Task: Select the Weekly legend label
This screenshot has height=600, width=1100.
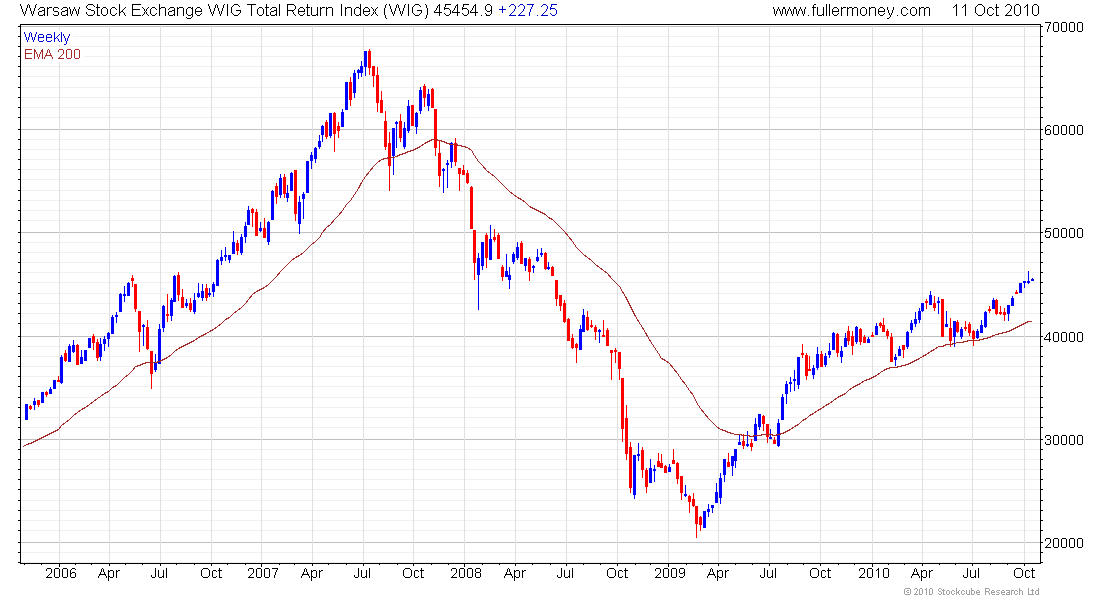Action: tap(47, 37)
